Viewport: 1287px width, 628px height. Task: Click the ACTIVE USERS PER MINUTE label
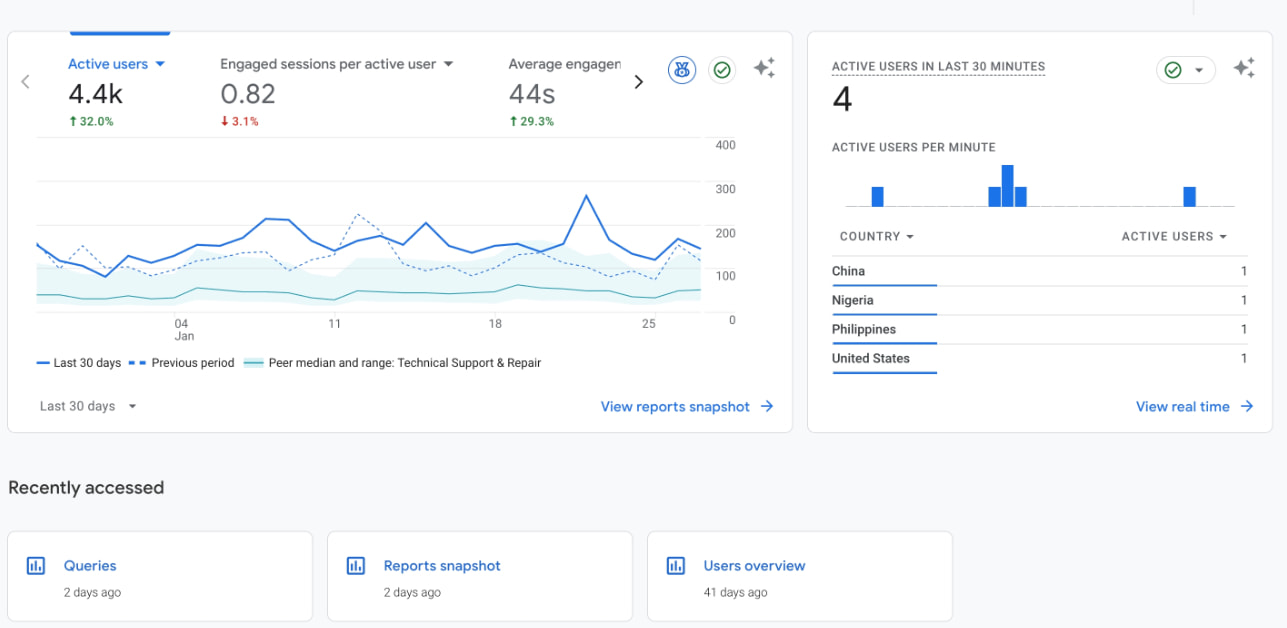pos(914,147)
